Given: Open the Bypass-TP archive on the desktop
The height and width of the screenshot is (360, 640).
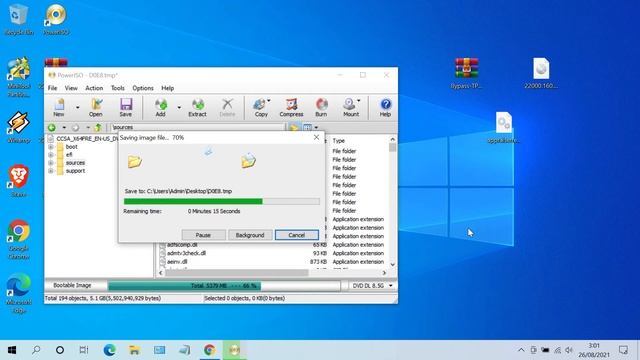Looking at the screenshot, I should coord(466,73).
